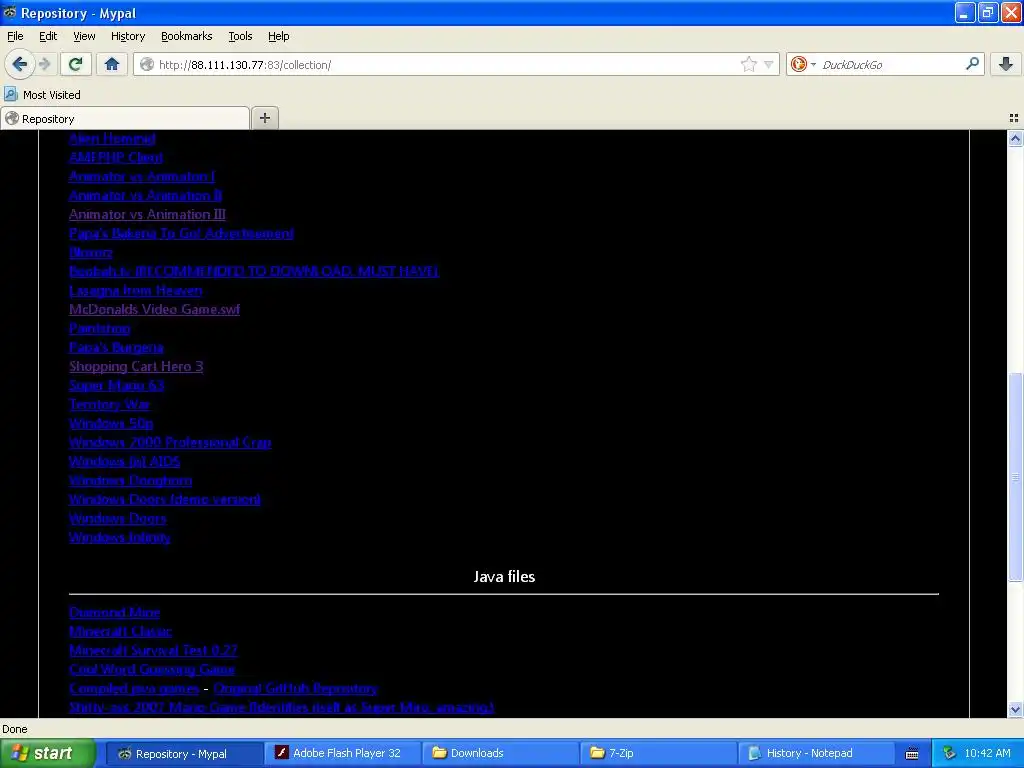Screen dimensions: 1024x768
Task: Open the Windows Start menu
Action: (x=47, y=753)
